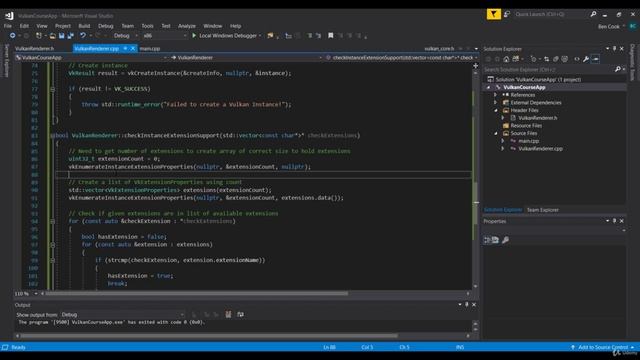The height and width of the screenshot is (360, 640).
Task: Click the editor horizontal scrollbar
Action: (x=197, y=293)
